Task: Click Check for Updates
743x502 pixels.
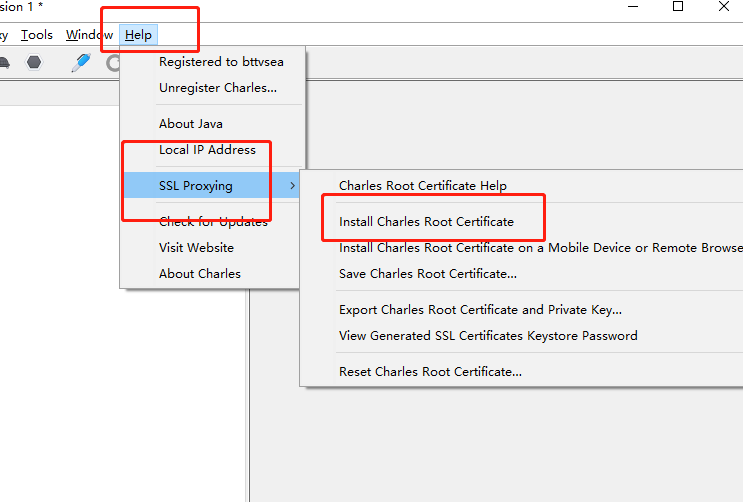Action: 213,222
